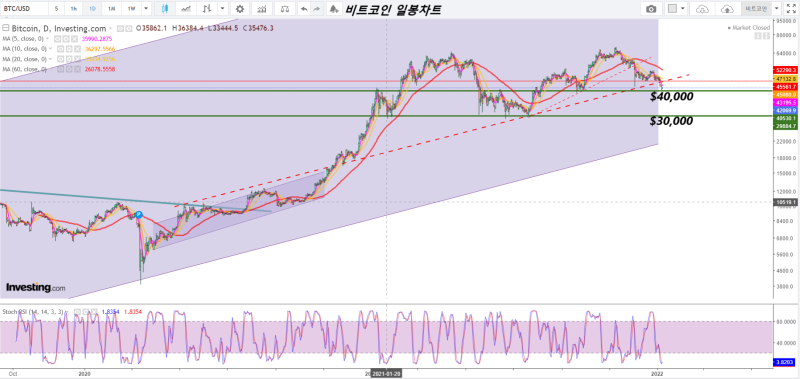Select the candlestick chart style

pyautogui.click(x=164, y=9)
